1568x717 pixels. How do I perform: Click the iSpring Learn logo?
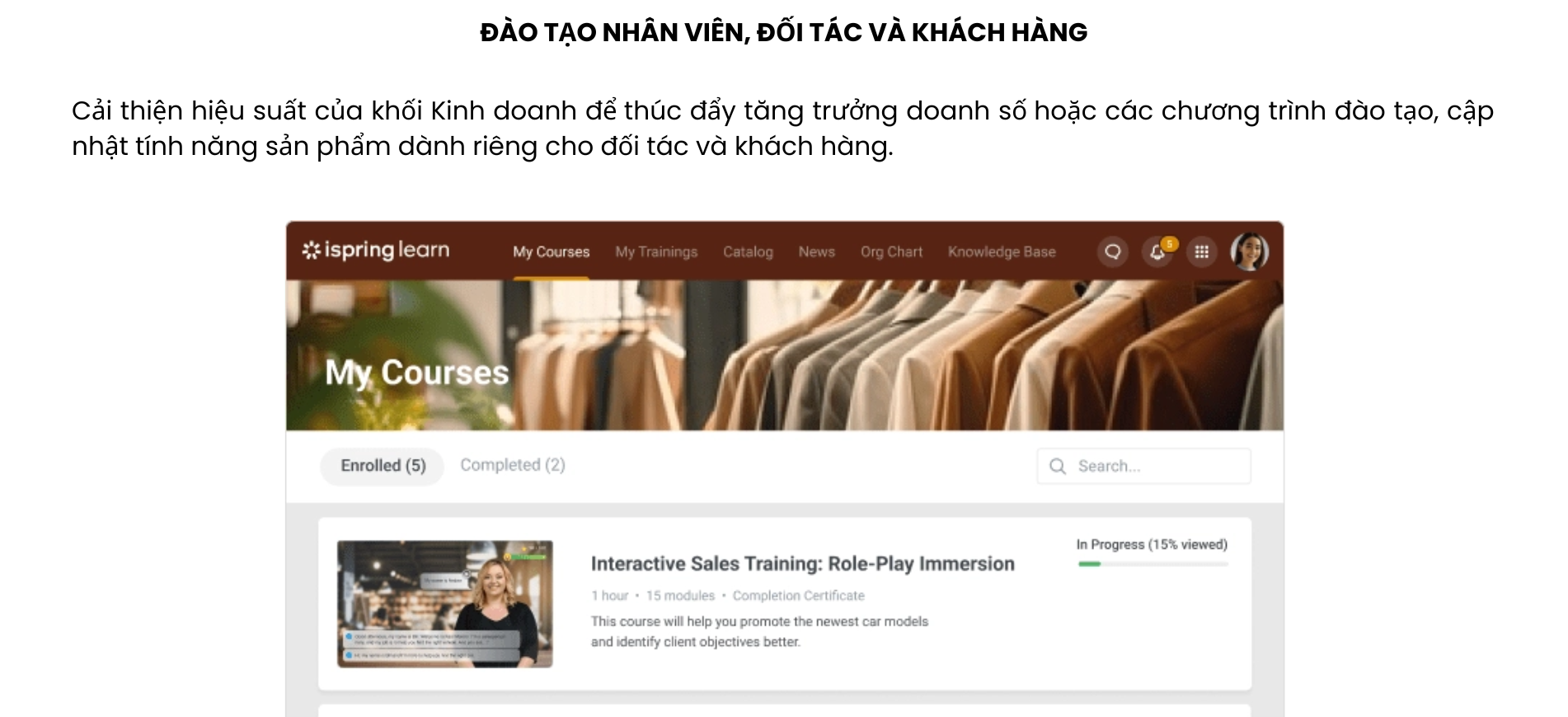click(x=376, y=250)
